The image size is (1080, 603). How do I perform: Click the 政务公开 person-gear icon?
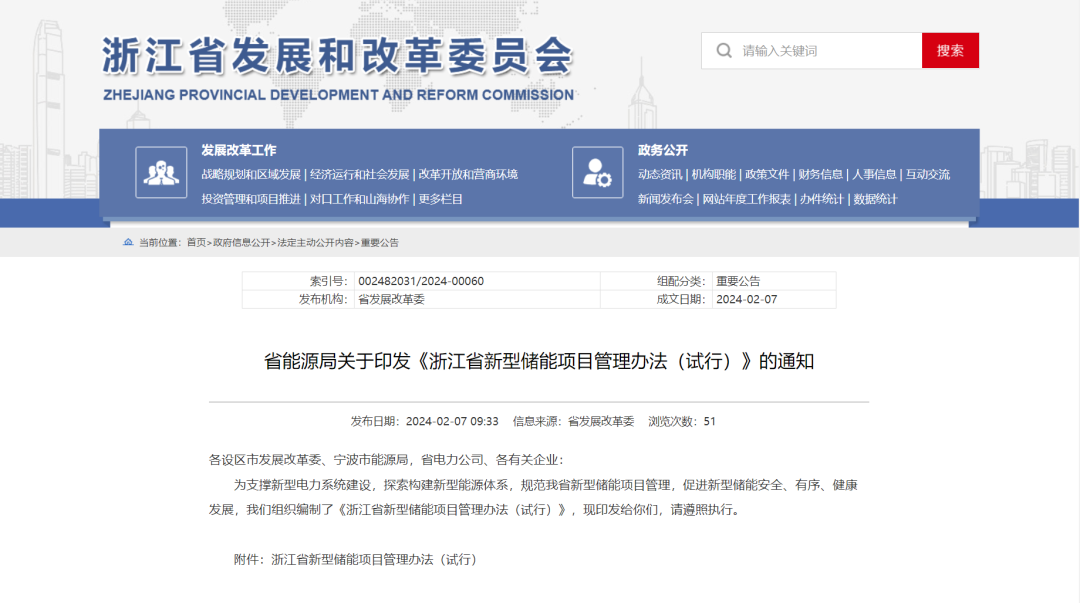(597, 173)
